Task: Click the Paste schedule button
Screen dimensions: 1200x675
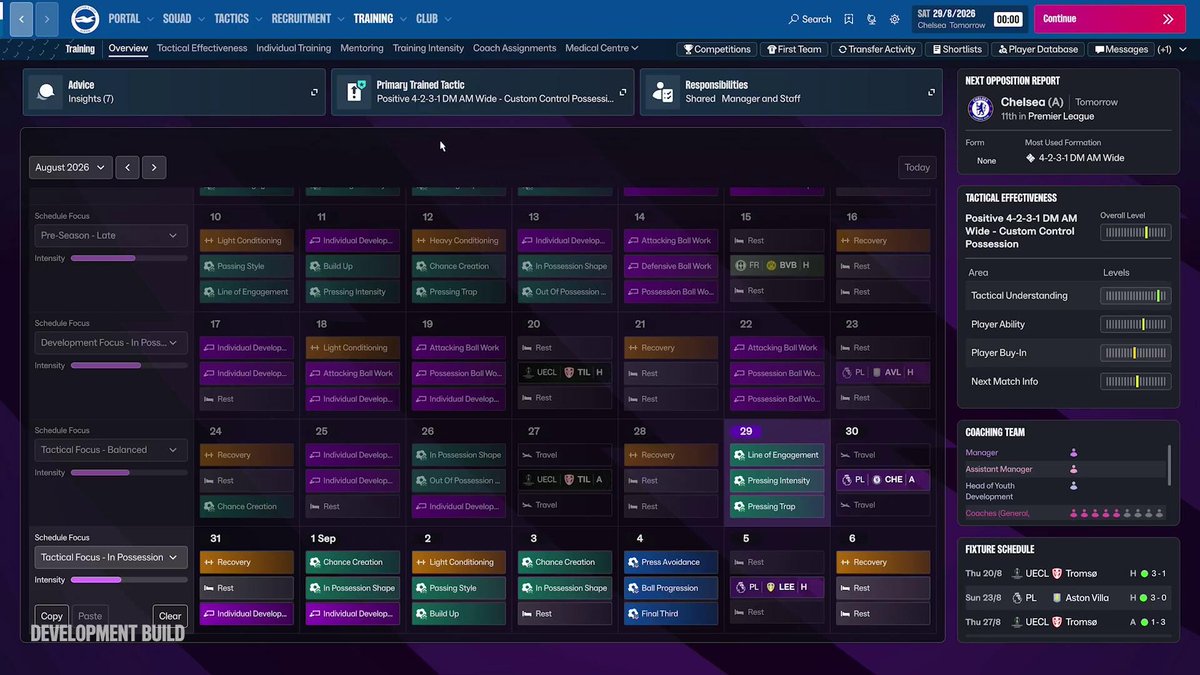Action: pyautogui.click(x=90, y=616)
